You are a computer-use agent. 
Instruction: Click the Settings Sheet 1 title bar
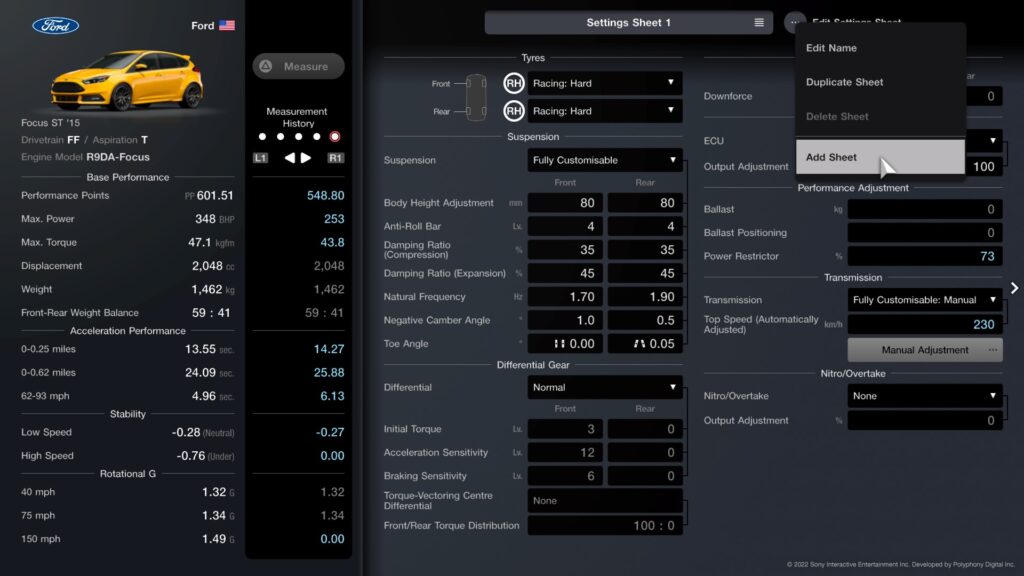tap(628, 22)
